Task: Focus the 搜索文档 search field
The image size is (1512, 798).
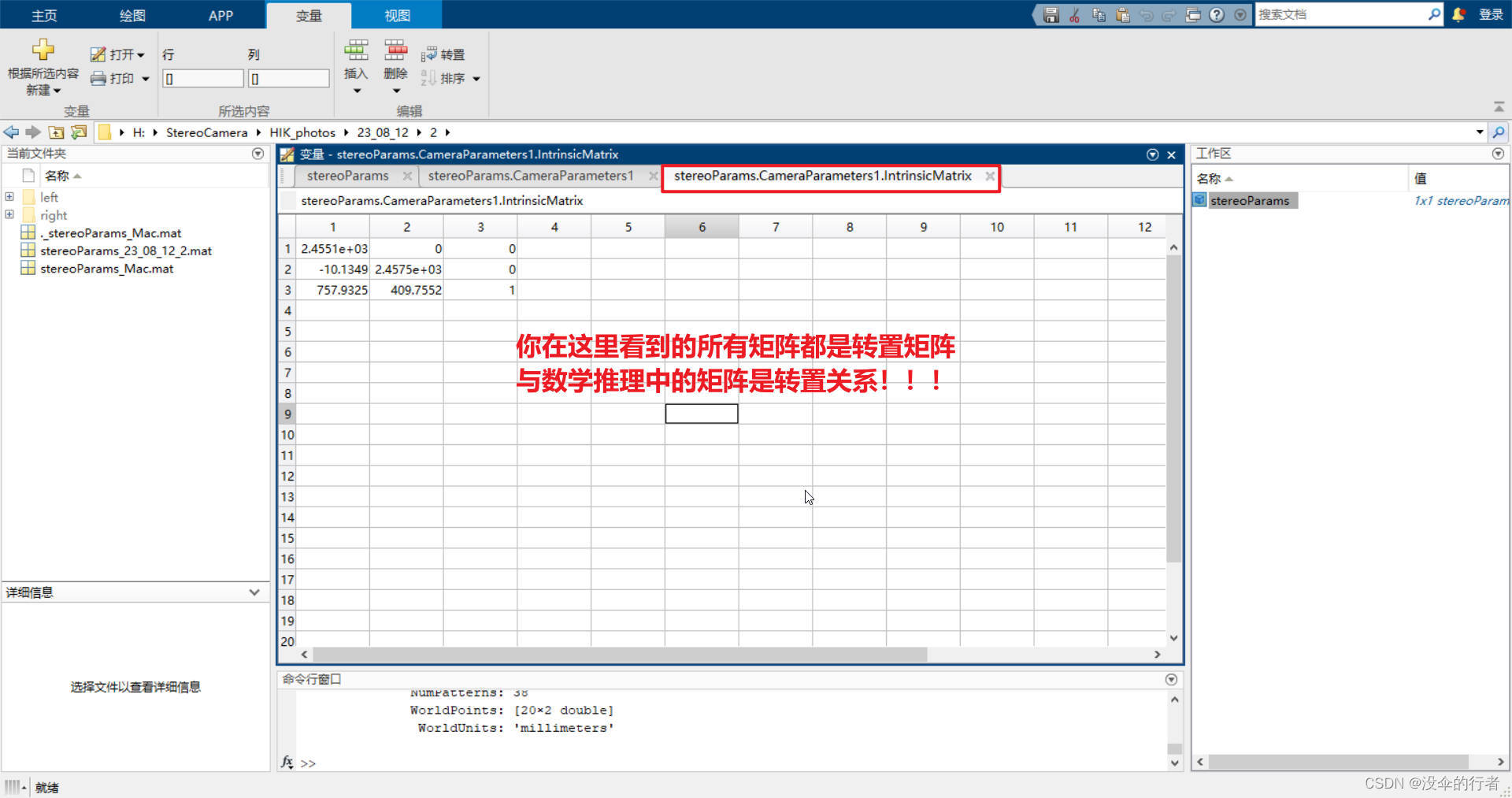Action: (1341, 14)
